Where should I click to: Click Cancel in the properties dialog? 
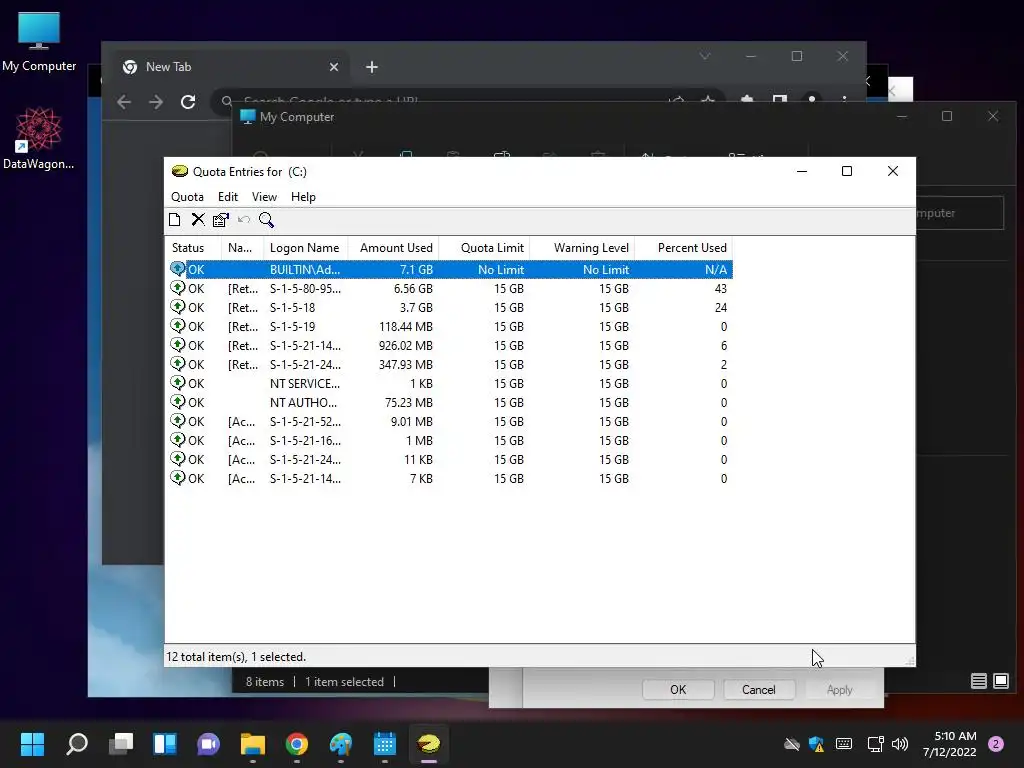tap(758, 690)
